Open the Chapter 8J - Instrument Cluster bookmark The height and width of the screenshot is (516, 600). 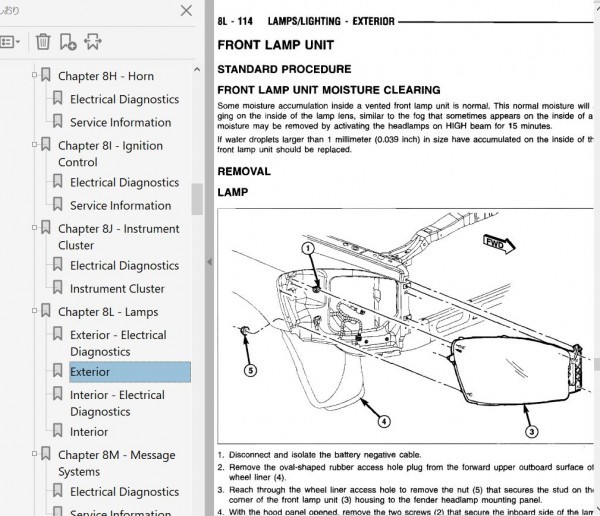tap(119, 237)
